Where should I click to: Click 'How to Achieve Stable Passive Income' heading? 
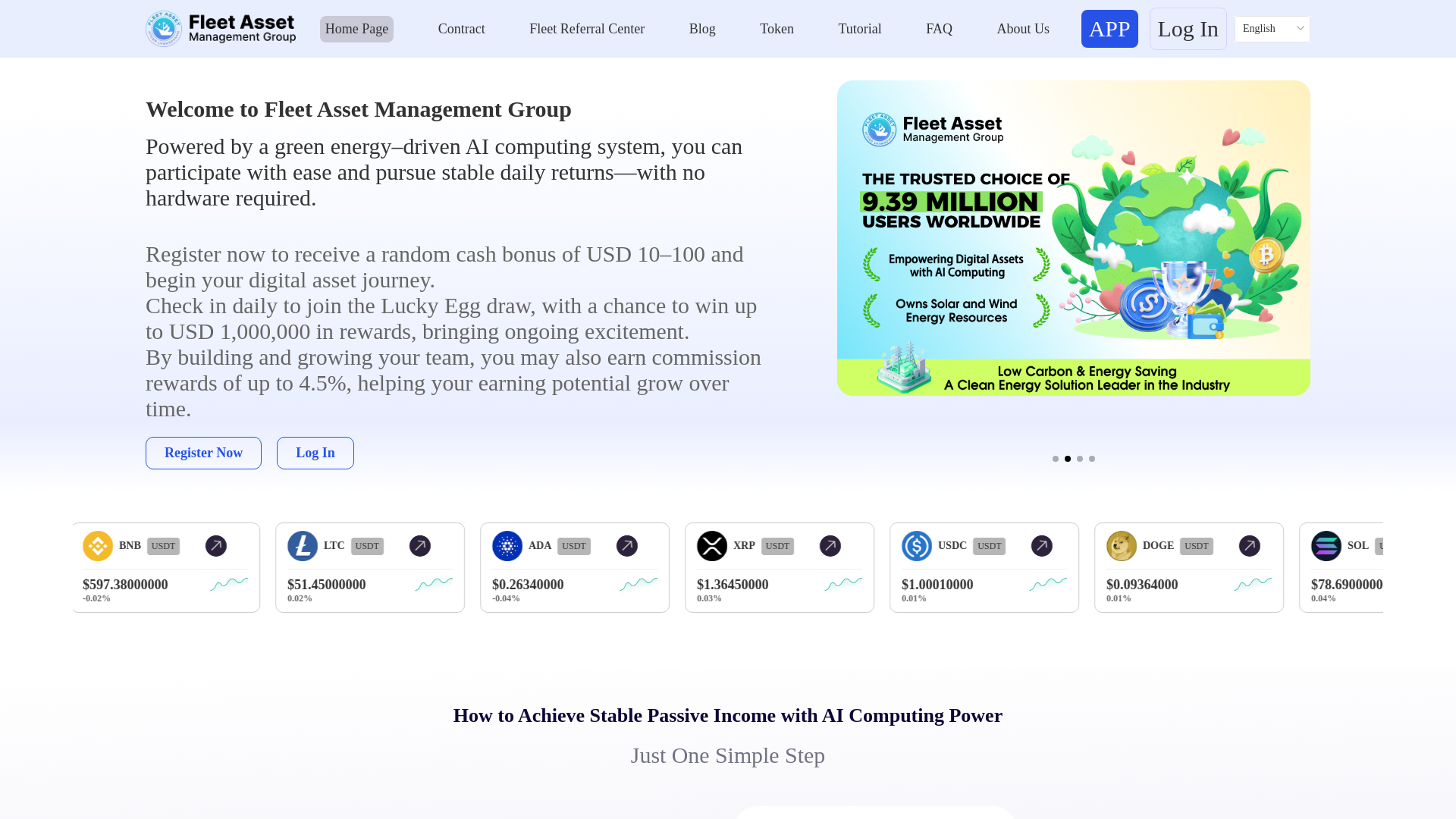728,715
